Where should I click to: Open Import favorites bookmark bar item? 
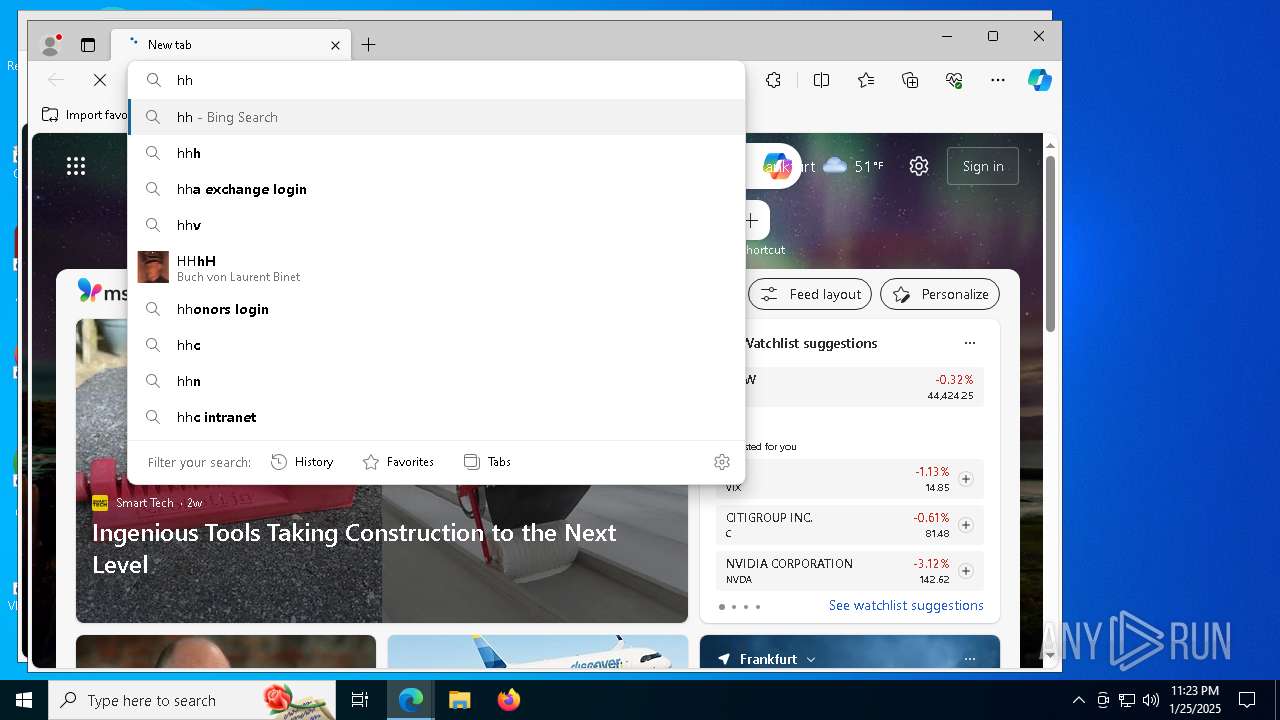[x=85, y=115]
